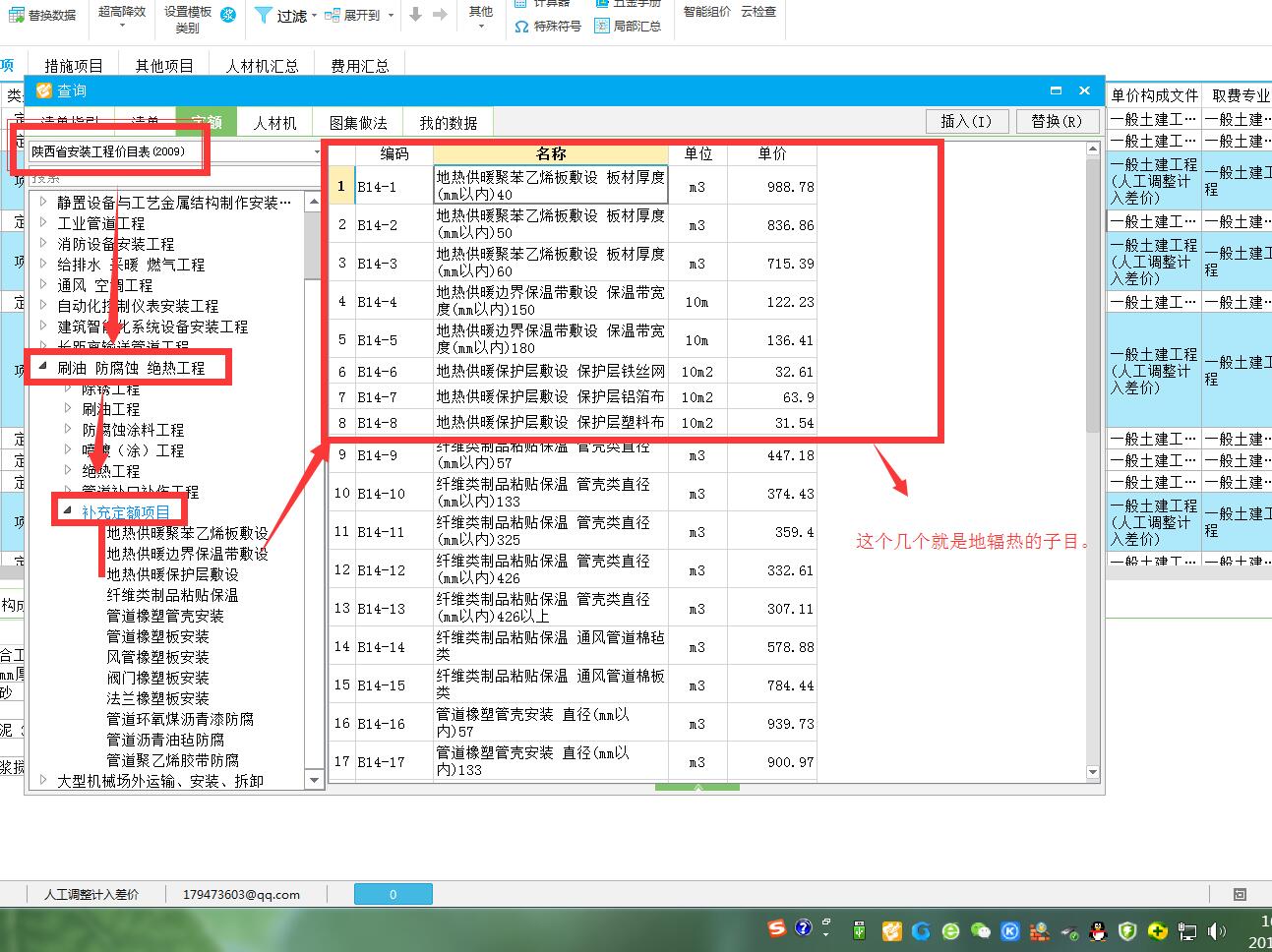Image resolution: width=1272 pixels, height=952 pixels.
Task: Click the 插入(I) button
Action: (x=966, y=121)
